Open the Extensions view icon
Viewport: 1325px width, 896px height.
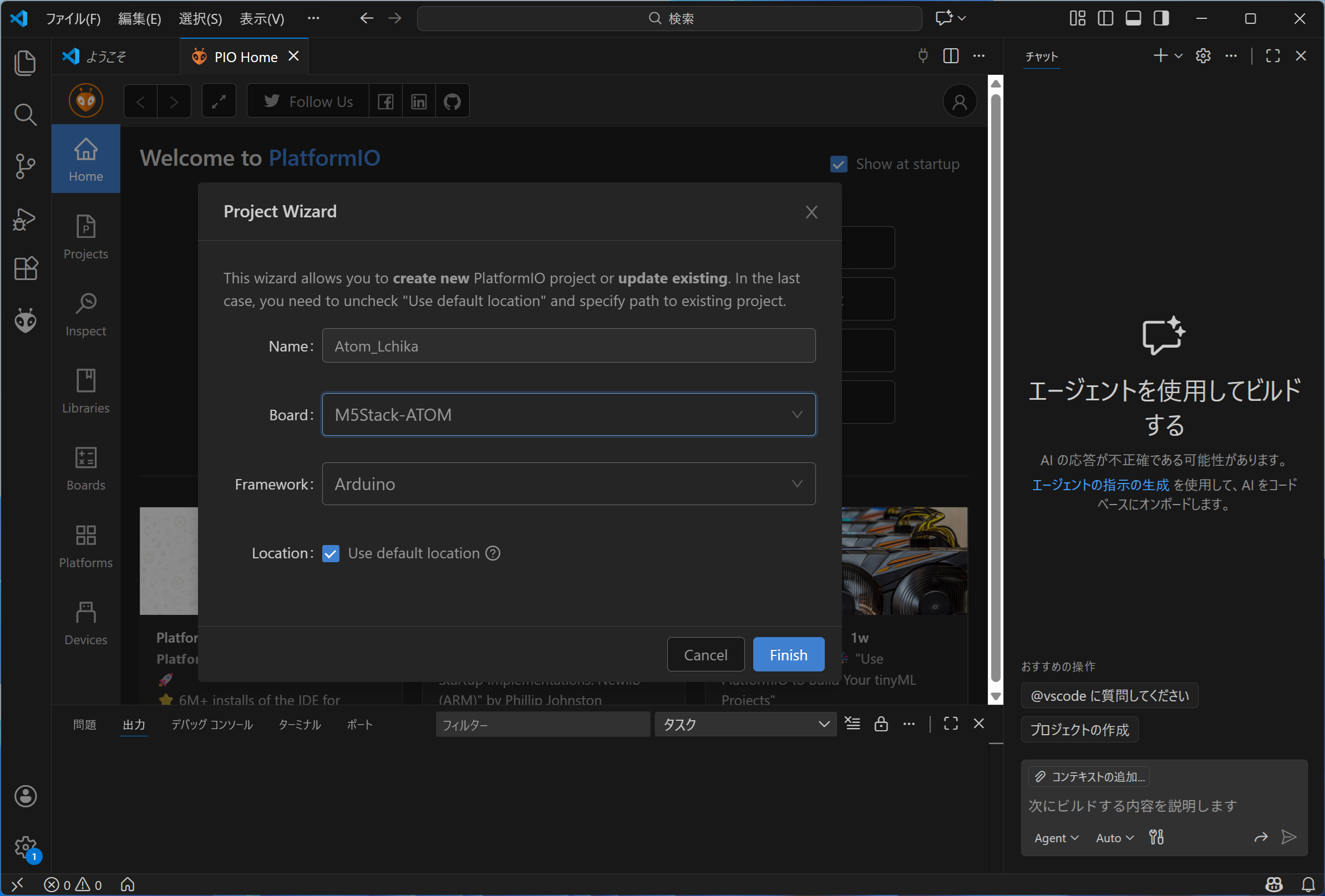pos(25,268)
